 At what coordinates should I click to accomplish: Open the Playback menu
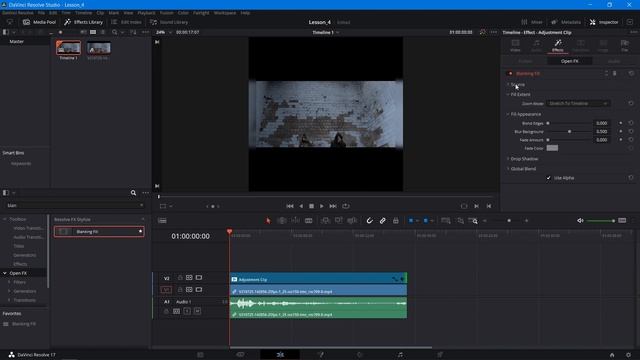pyautogui.click(x=146, y=13)
